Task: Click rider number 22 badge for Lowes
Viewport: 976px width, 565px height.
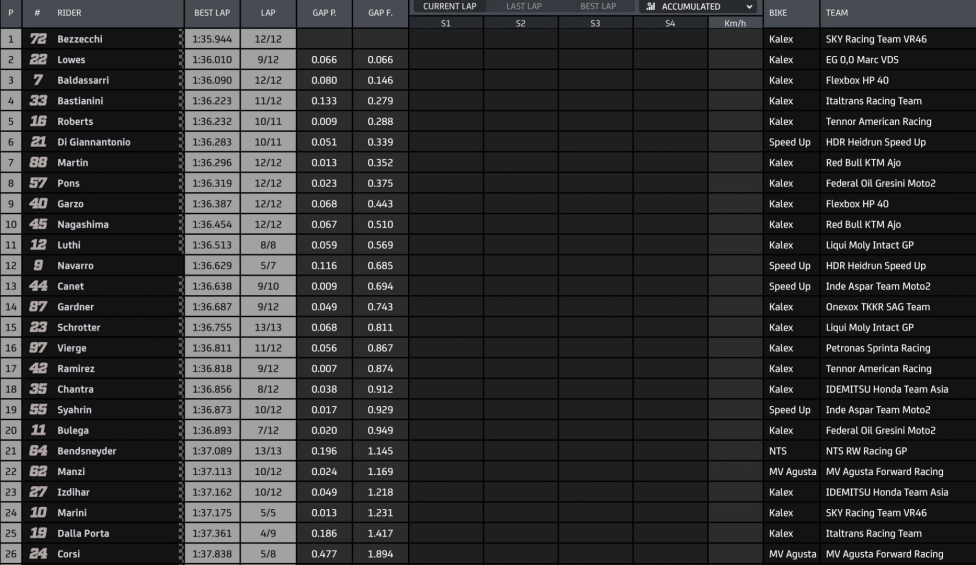Action: (x=38, y=59)
